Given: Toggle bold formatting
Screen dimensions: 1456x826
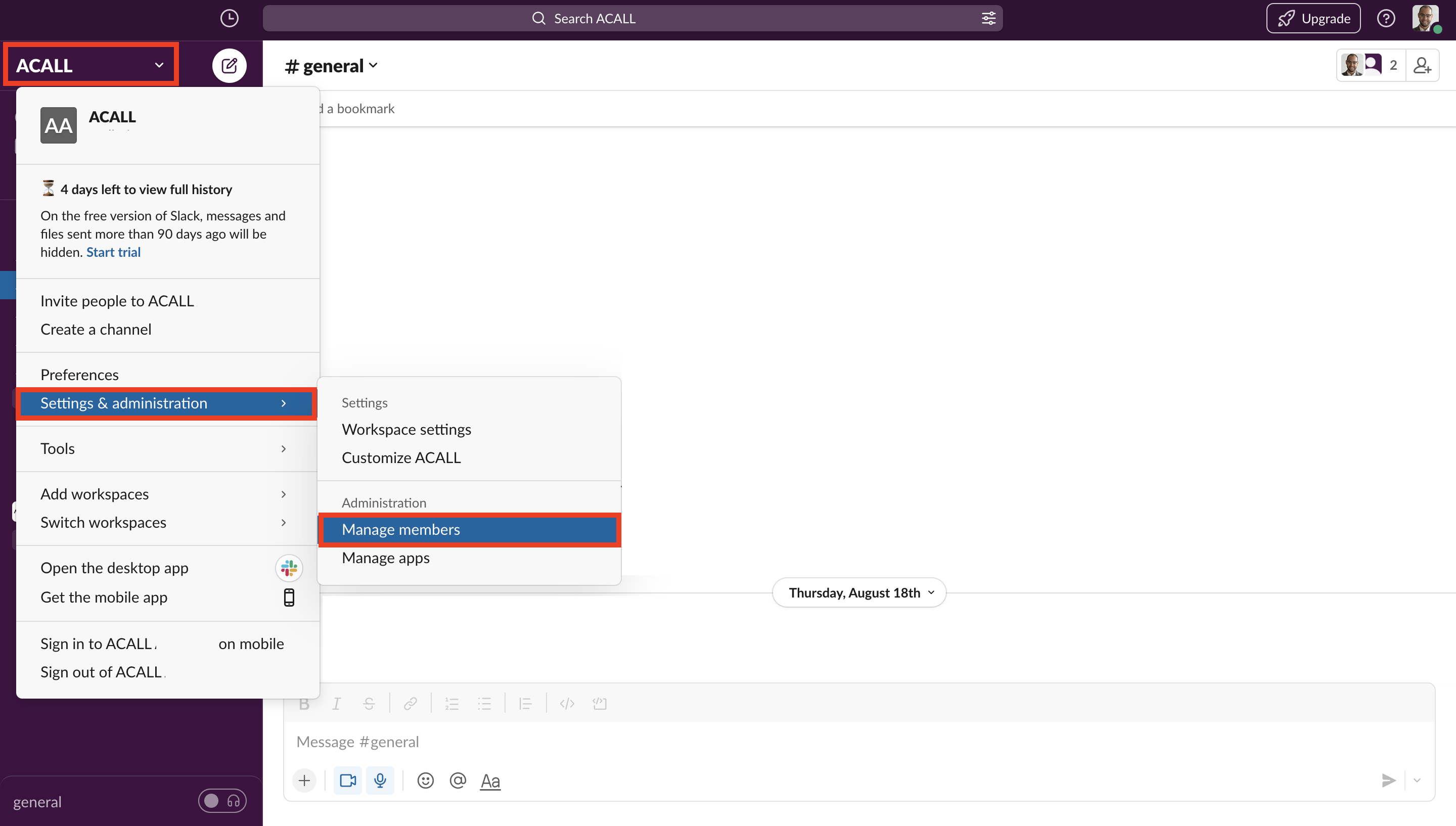Looking at the screenshot, I should [x=304, y=704].
